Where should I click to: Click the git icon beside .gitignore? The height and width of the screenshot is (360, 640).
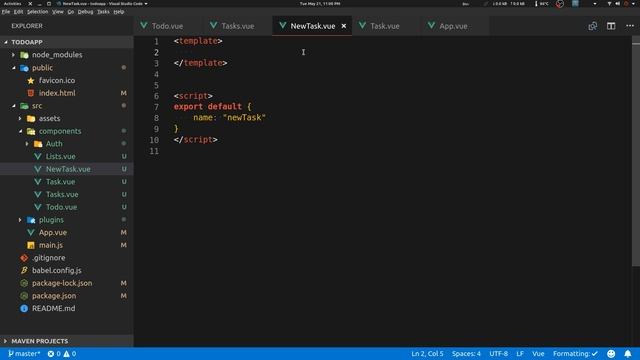[24, 258]
